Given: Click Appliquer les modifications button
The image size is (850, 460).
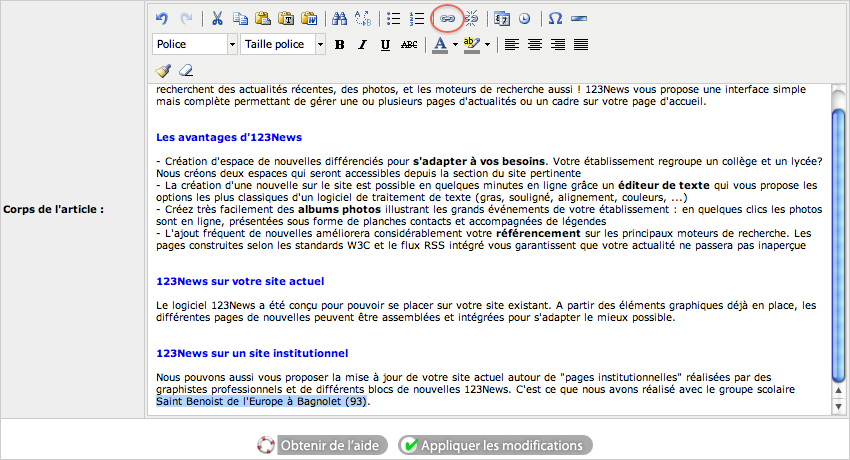Looking at the screenshot, I should coord(496,444).
